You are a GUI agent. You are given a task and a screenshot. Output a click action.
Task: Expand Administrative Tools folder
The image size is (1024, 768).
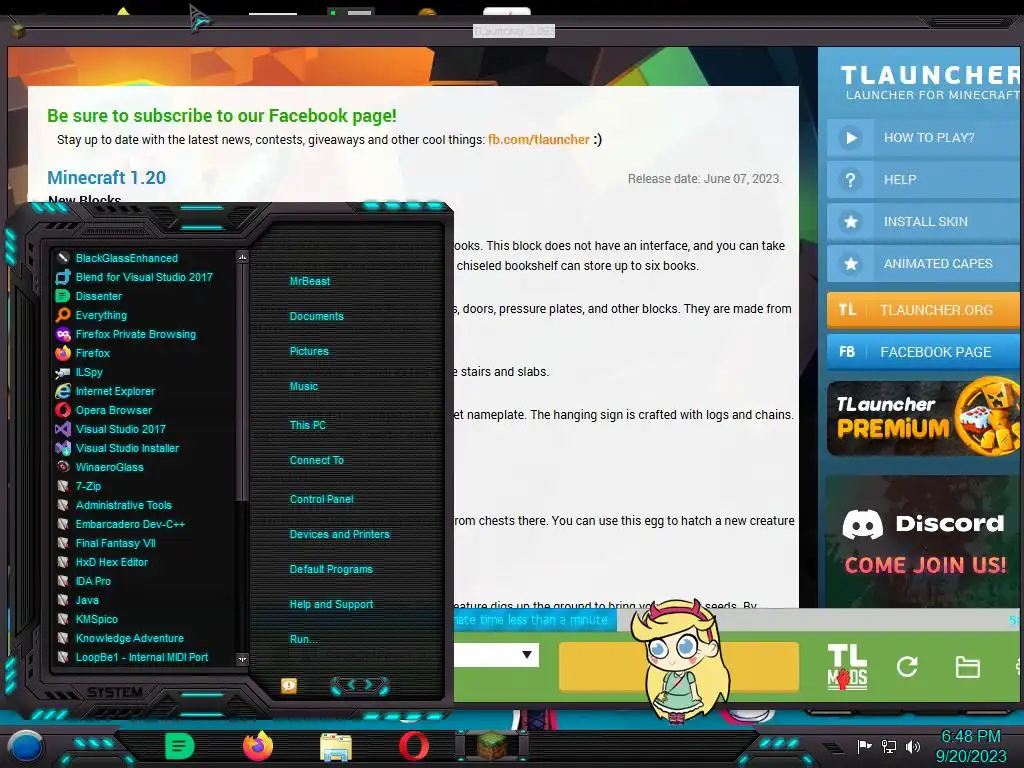[114, 505]
